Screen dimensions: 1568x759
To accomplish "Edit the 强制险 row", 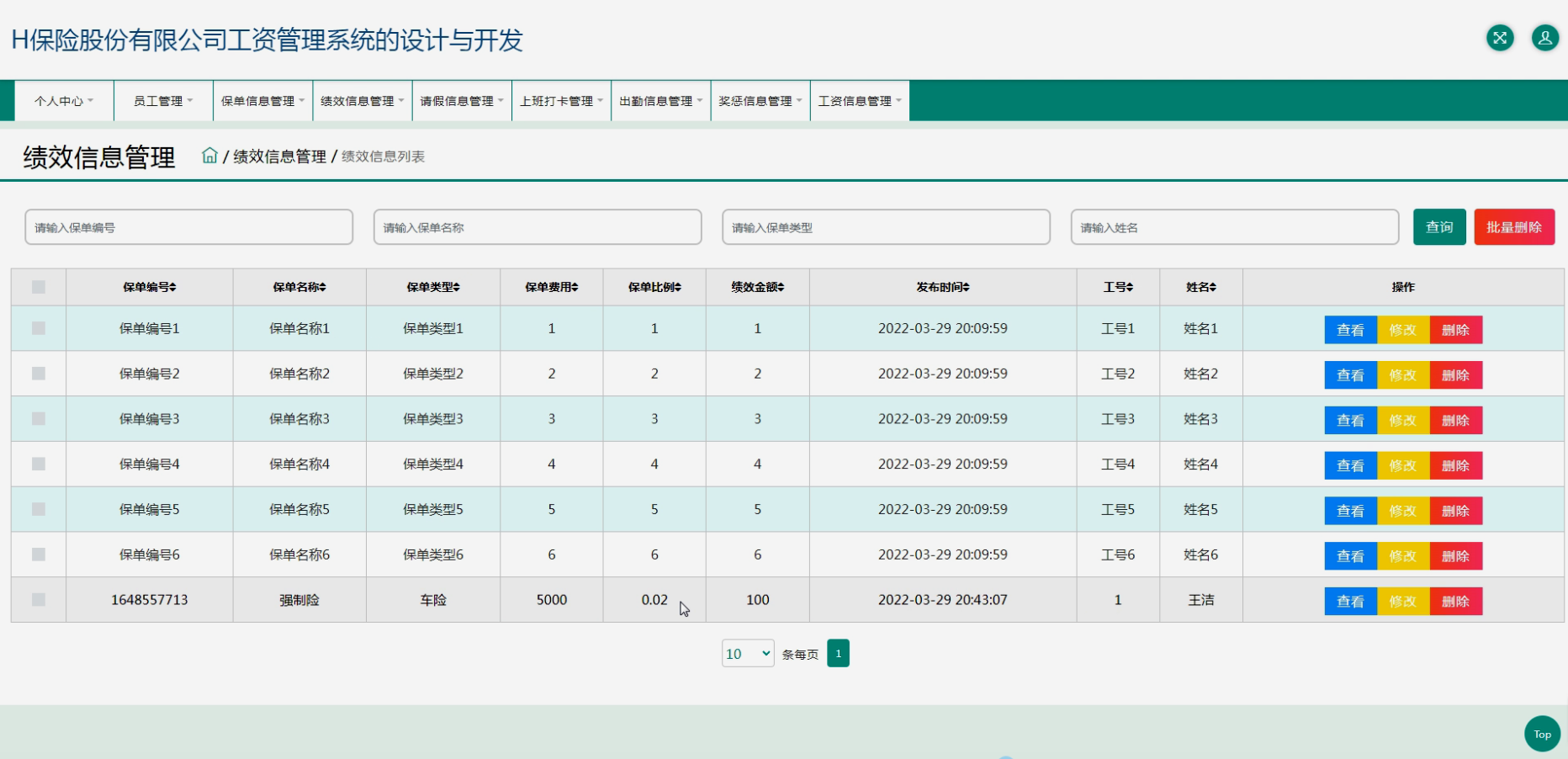I will point(1403,602).
